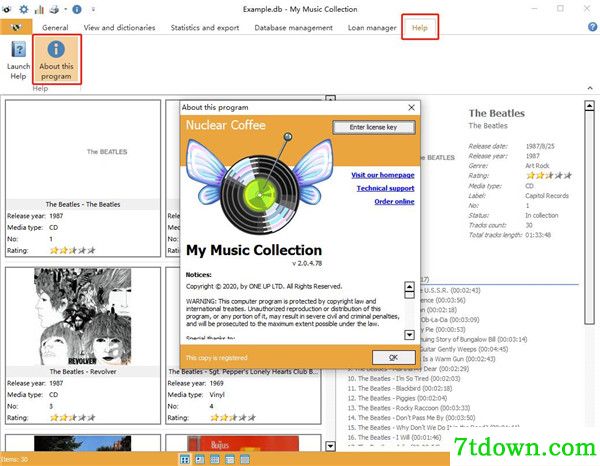Click the rating stars of the Sgt. Pepper's card
Screen dimensions: 600x466
click(233, 417)
